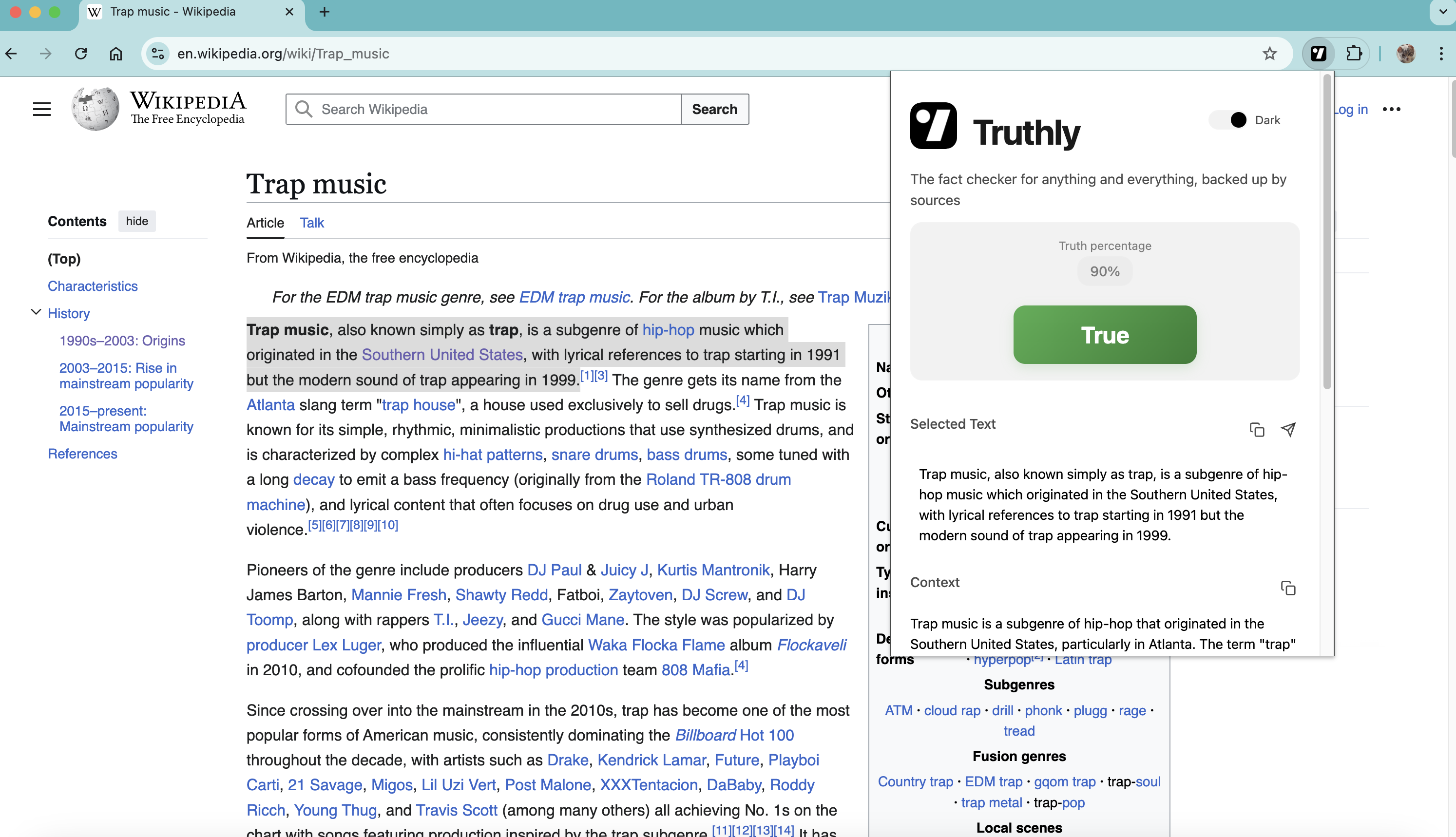Copy the Selected Text with copy icon
Screen dimensions: 1456x837
point(1257,429)
